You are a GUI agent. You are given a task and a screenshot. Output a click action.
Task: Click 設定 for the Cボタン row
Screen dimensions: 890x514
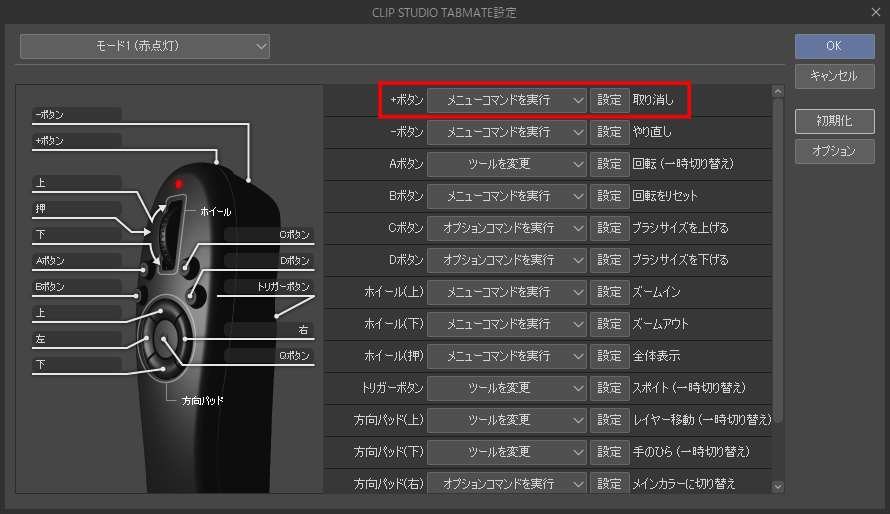pos(610,228)
